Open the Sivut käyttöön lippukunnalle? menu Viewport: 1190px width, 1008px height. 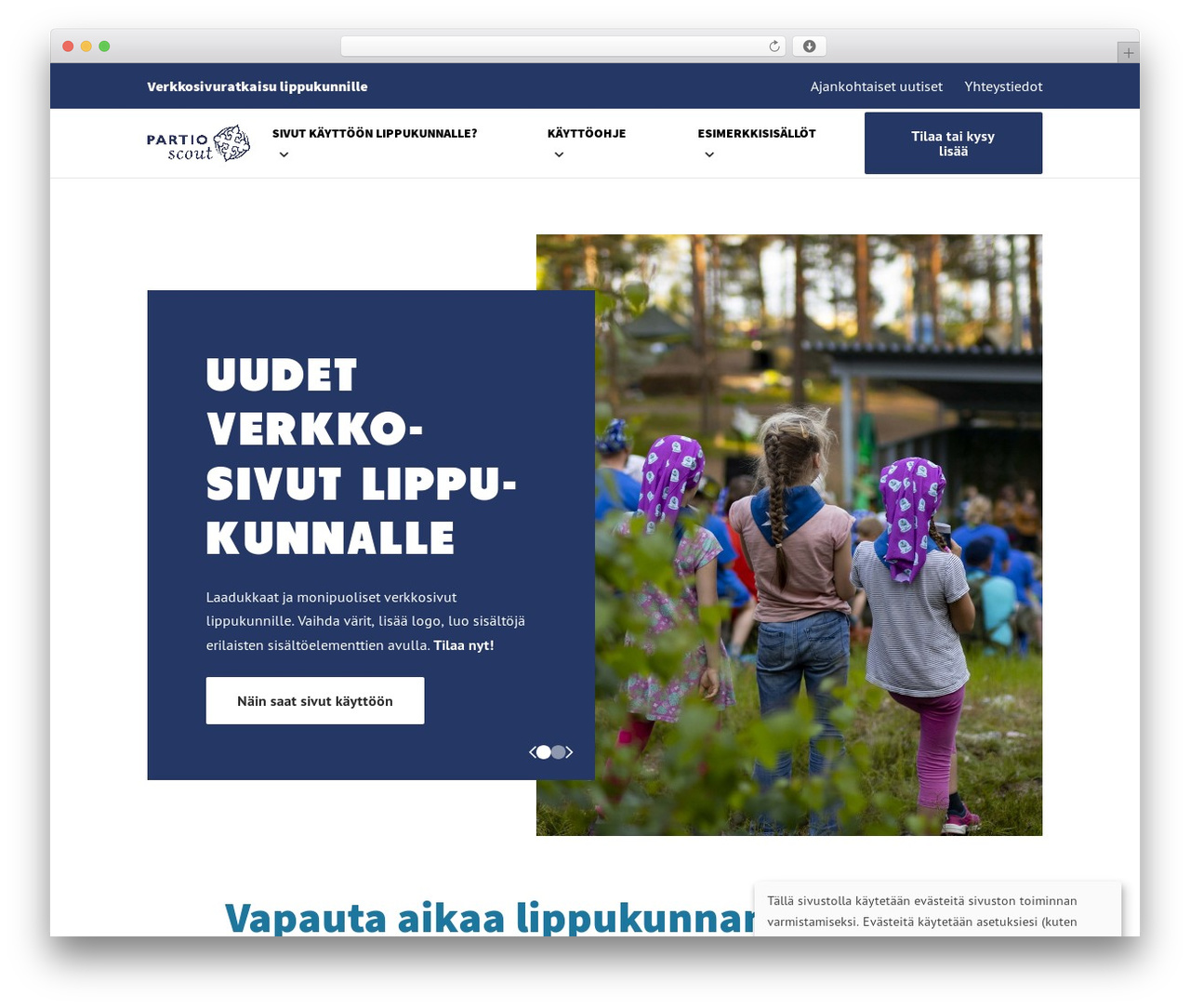pyautogui.click(x=375, y=134)
